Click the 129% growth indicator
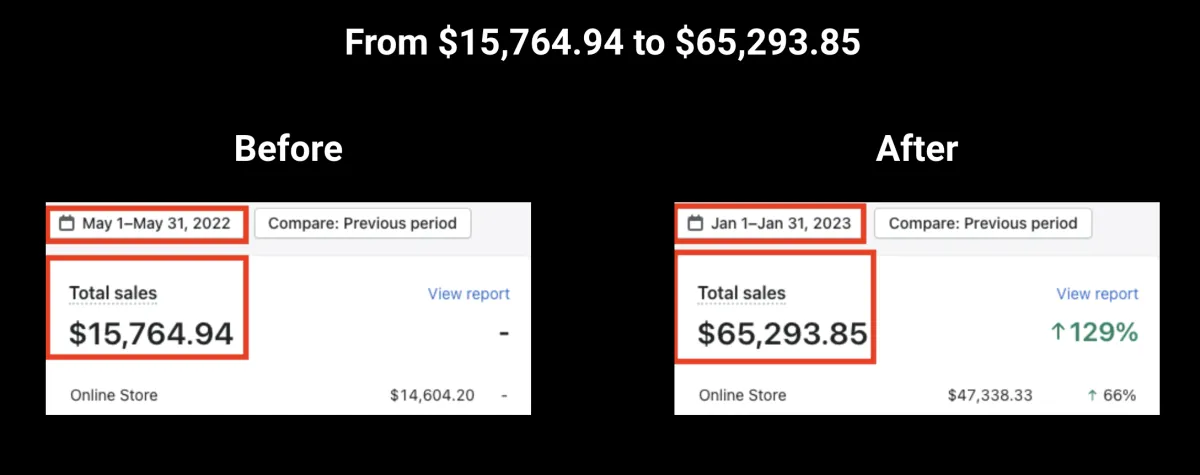The width and height of the screenshot is (1200, 475). click(1093, 333)
